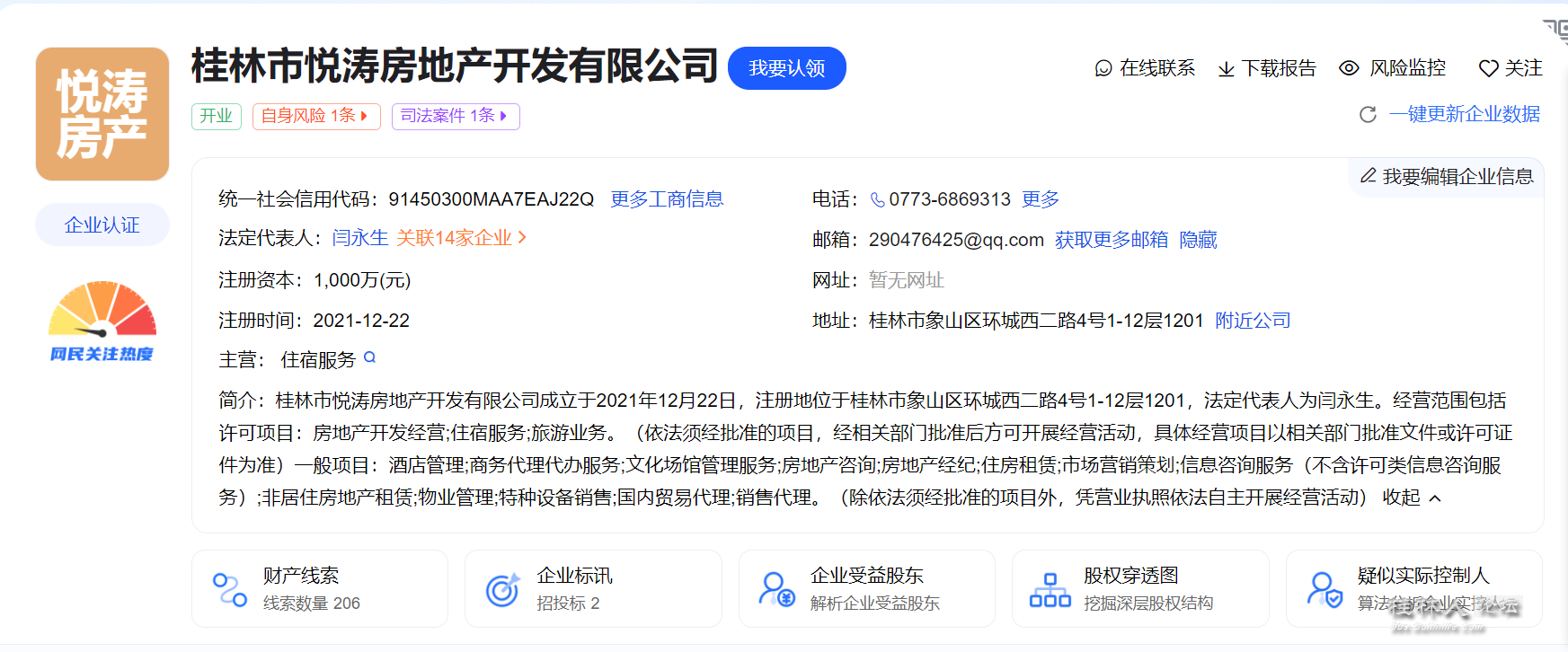This screenshot has height=652, width=1568.
Task: Click the risk monitoring eye icon
Action: coord(1349,68)
